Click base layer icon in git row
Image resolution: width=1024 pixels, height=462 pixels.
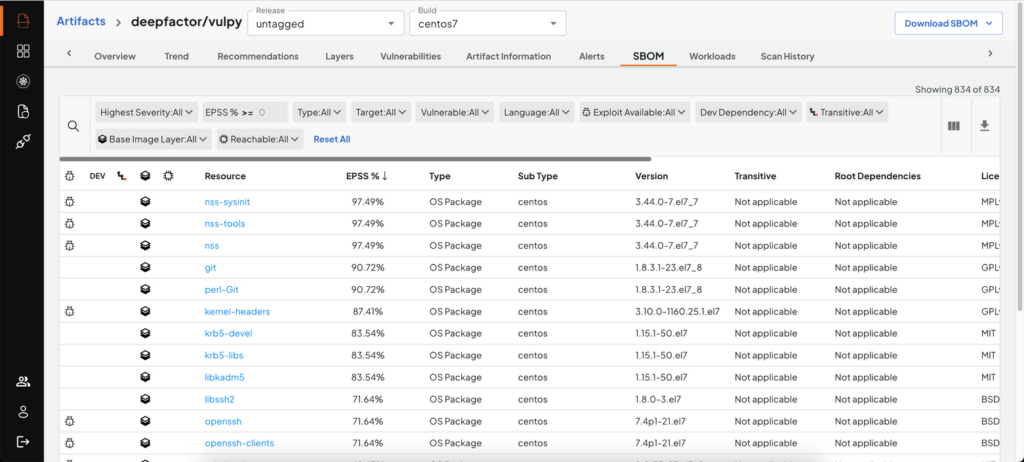coord(145,267)
